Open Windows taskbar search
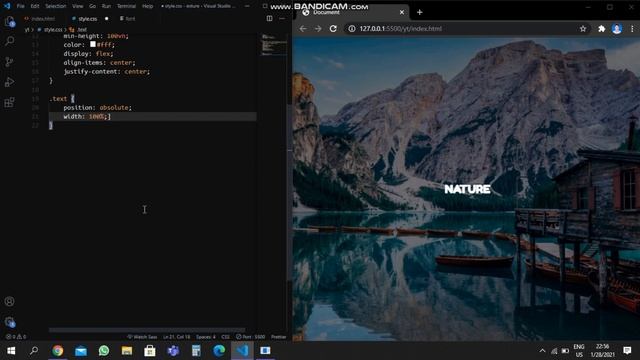The width and height of the screenshot is (640, 360). (x=34, y=351)
